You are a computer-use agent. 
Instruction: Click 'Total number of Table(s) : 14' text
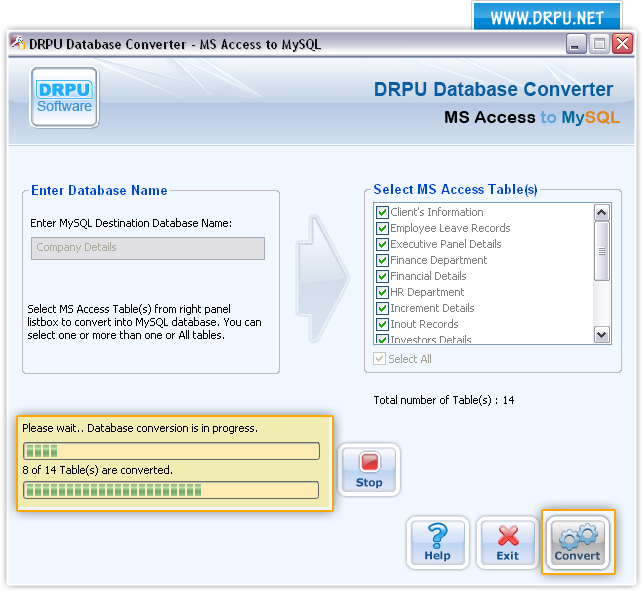pos(444,400)
